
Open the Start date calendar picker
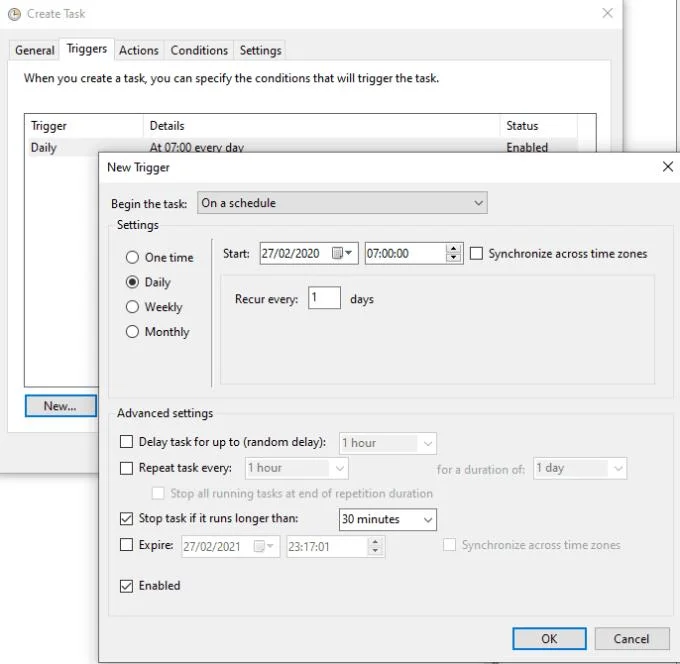(342, 253)
